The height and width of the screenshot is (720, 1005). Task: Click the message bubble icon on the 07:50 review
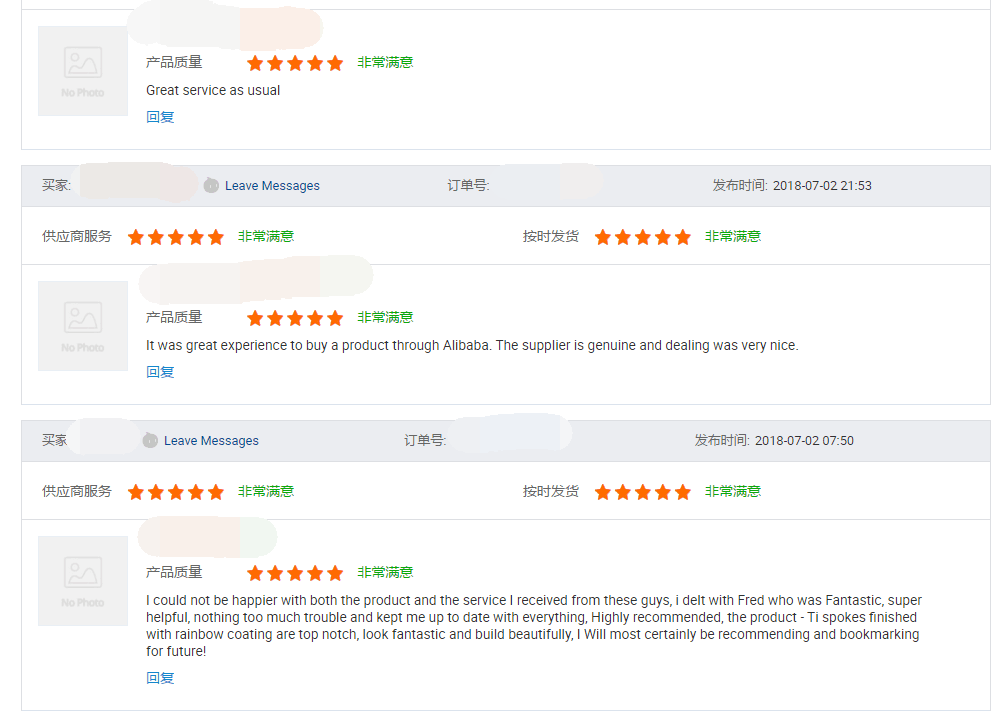(x=150, y=440)
